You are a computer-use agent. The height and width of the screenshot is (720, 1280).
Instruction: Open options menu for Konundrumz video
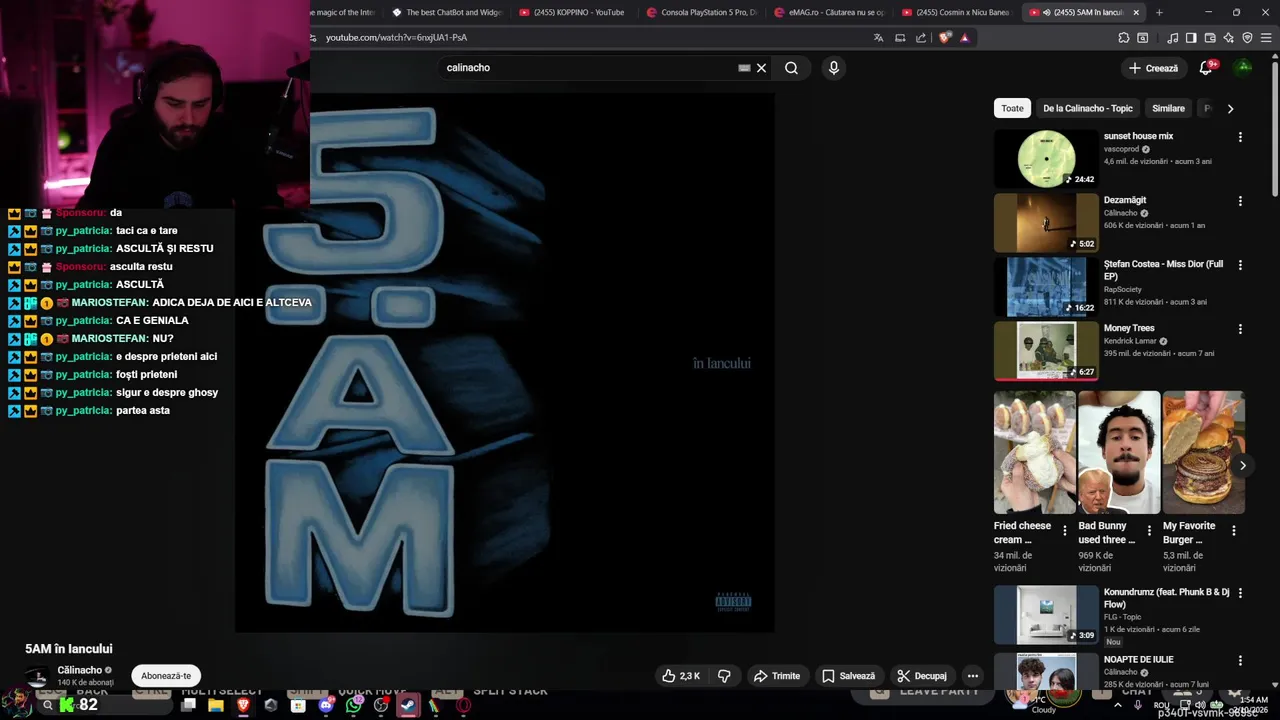point(1240,593)
